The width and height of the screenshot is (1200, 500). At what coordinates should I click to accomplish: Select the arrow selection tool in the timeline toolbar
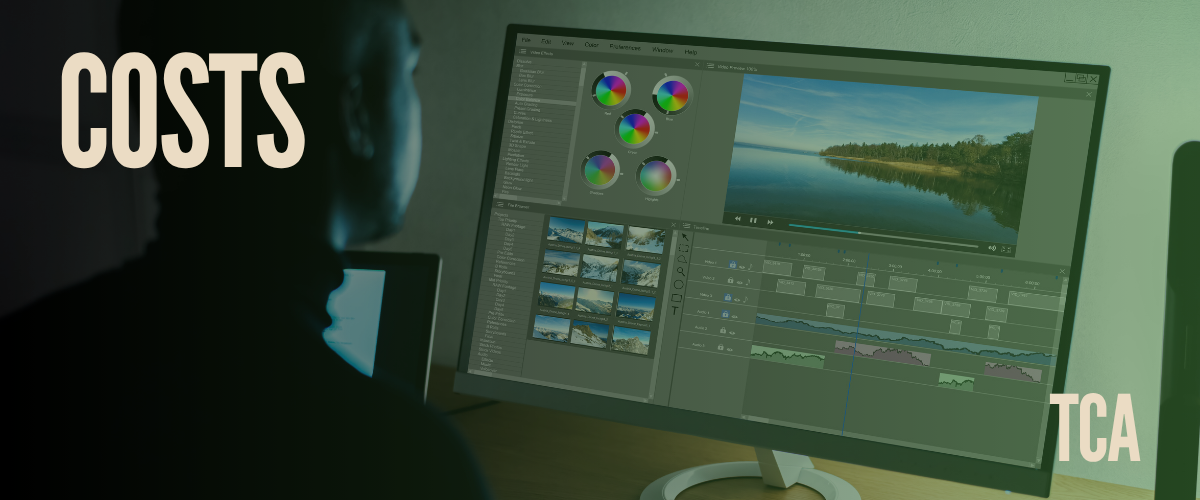pyautogui.click(x=685, y=237)
